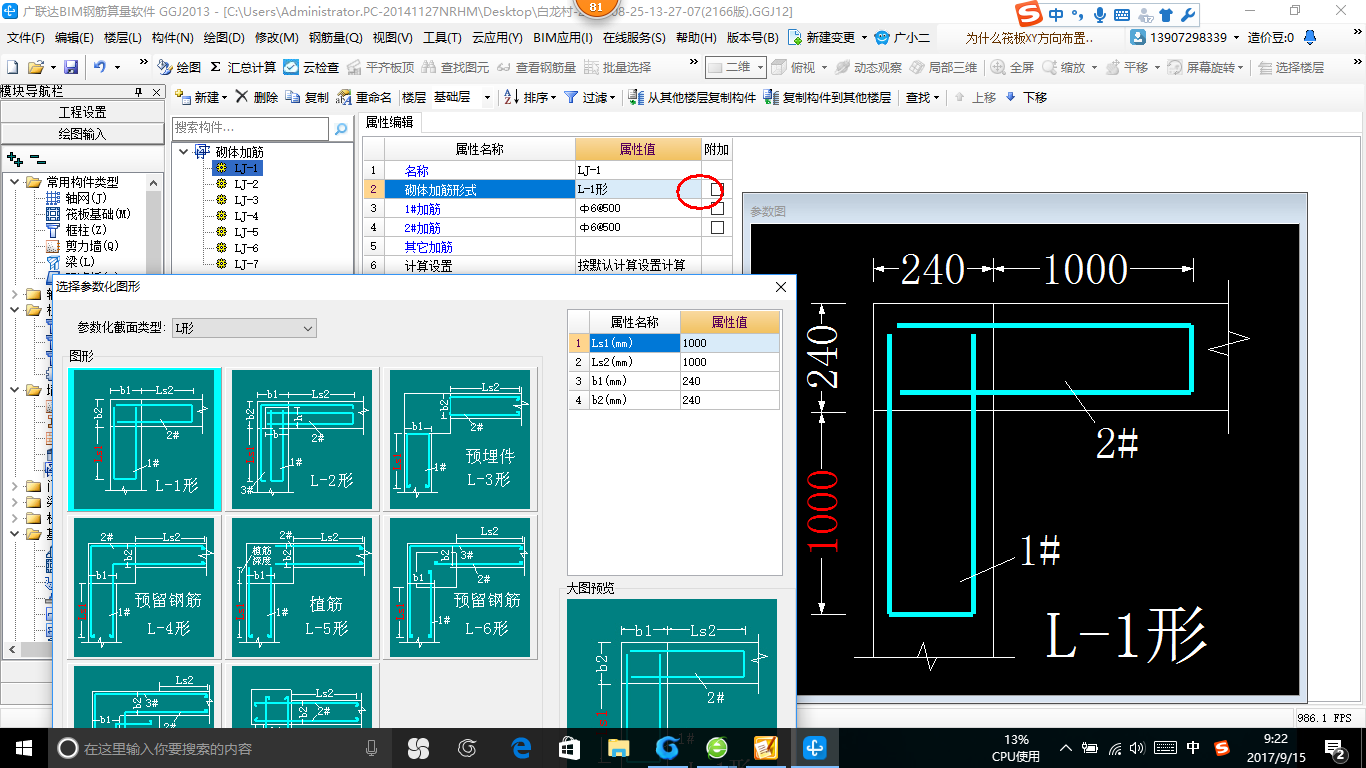The height and width of the screenshot is (768, 1366).
Task: Select the 预埋件 L-3形 thumbnail
Action: 460,439
